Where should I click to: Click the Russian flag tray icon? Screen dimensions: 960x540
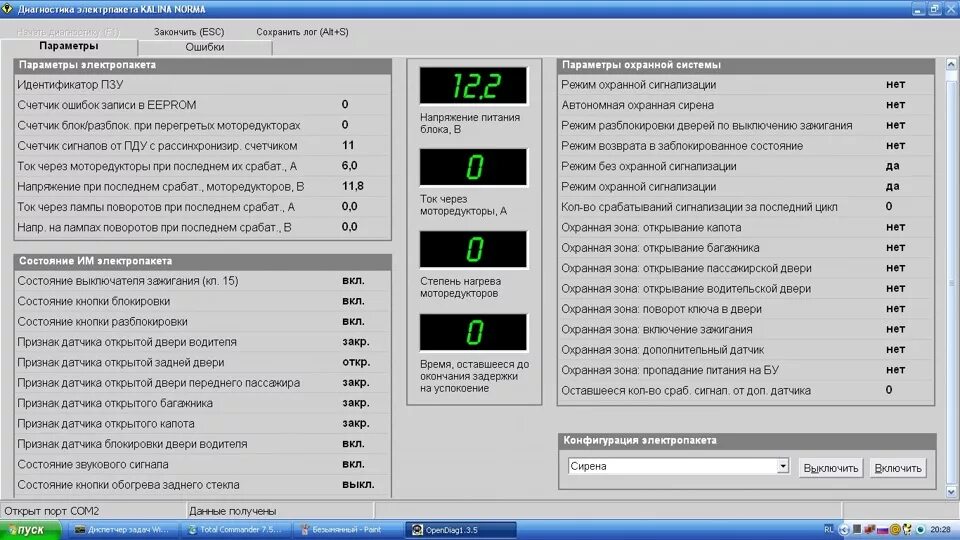(x=882, y=530)
